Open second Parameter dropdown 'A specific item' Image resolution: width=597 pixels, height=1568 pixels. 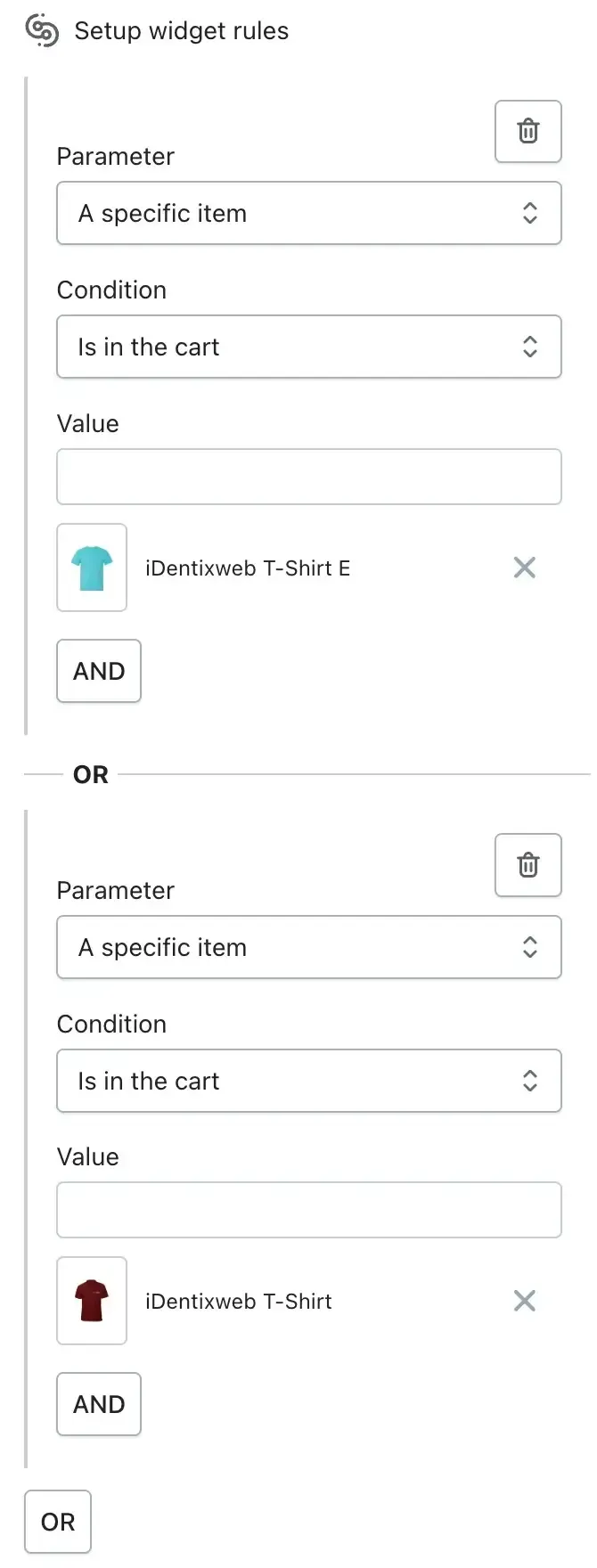coord(309,947)
